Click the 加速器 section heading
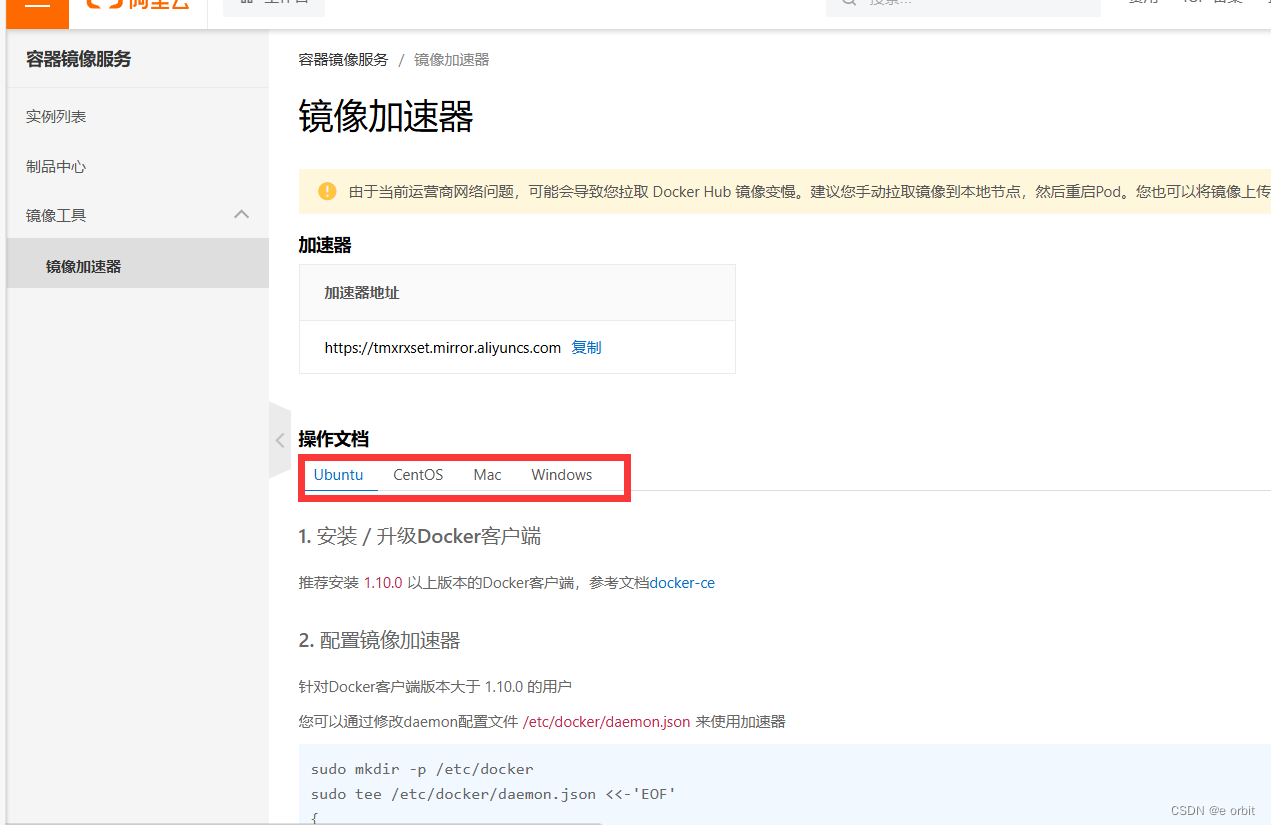The height and width of the screenshot is (825, 1271). point(325,246)
